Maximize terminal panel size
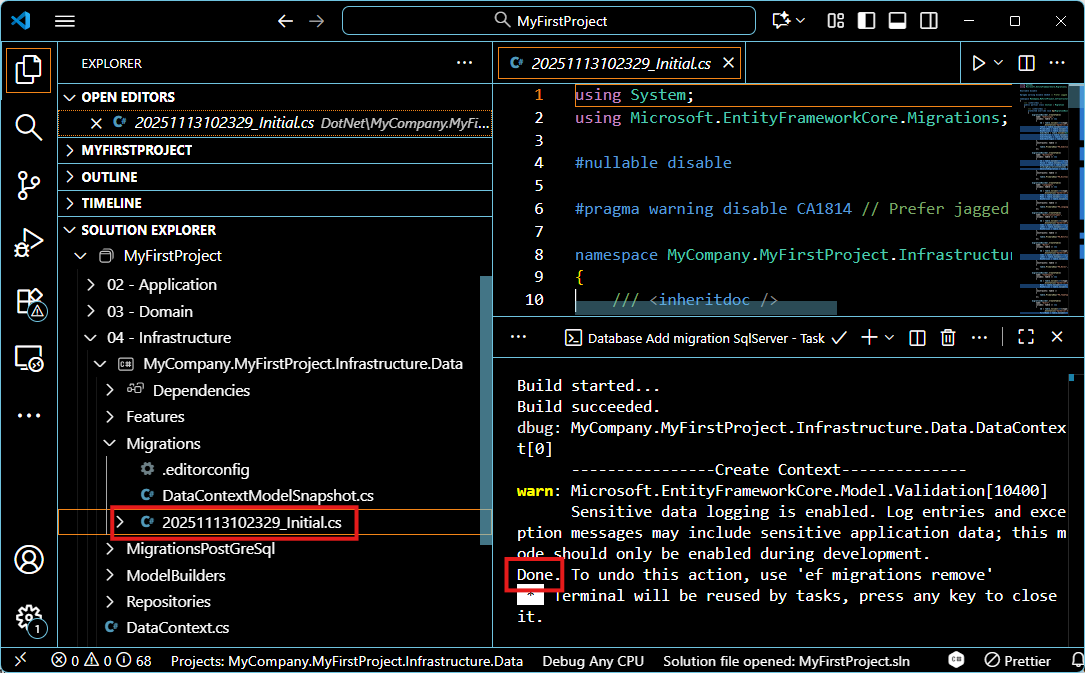The width and height of the screenshot is (1085, 673). coord(1025,337)
